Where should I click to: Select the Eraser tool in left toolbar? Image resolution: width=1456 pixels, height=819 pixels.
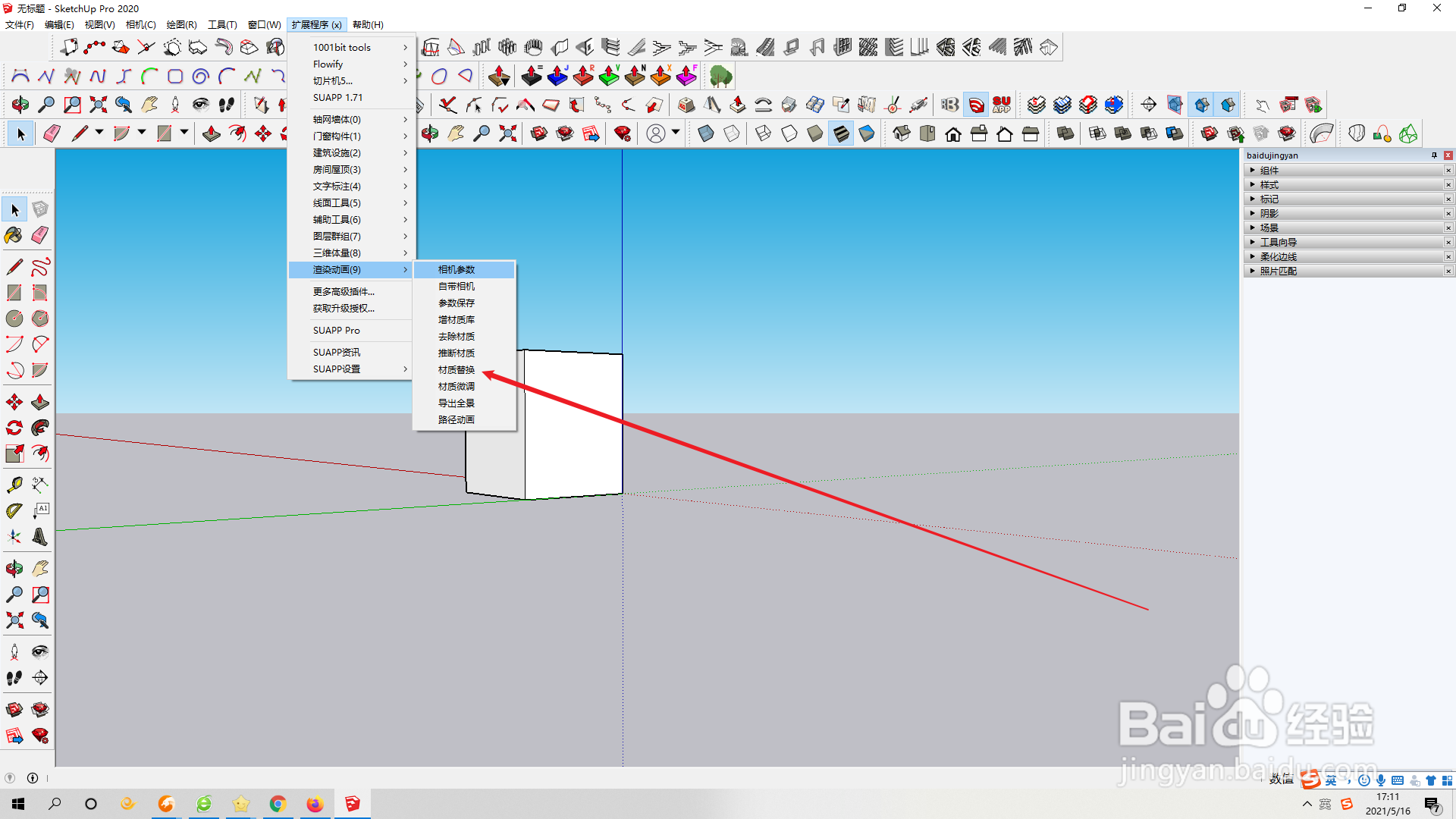pyautogui.click(x=40, y=236)
